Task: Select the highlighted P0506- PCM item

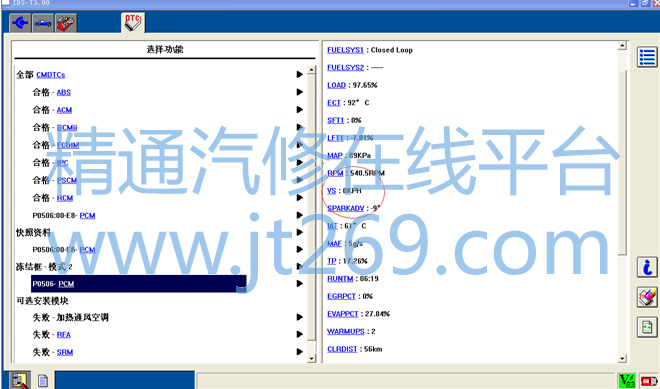Action: (138, 284)
